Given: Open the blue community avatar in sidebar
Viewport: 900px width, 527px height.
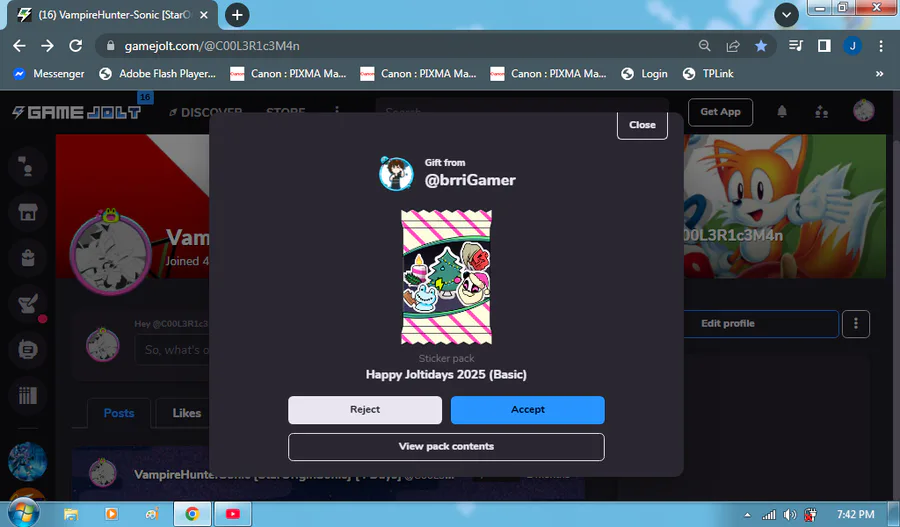Looking at the screenshot, I should 28,462.
